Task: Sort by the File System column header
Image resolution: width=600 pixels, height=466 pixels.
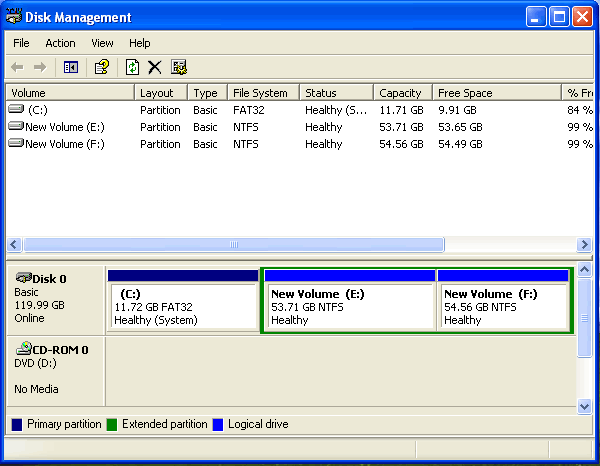Action: pyautogui.click(x=264, y=93)
